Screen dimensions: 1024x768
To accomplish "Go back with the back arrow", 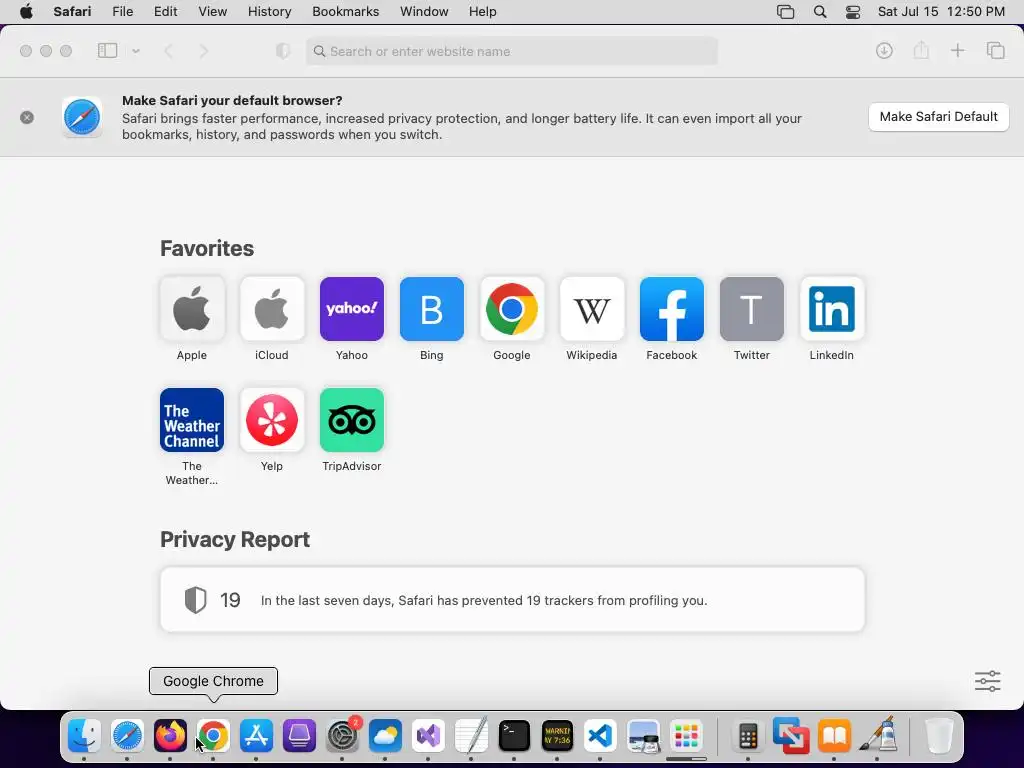I will click(x=168, y=51).
